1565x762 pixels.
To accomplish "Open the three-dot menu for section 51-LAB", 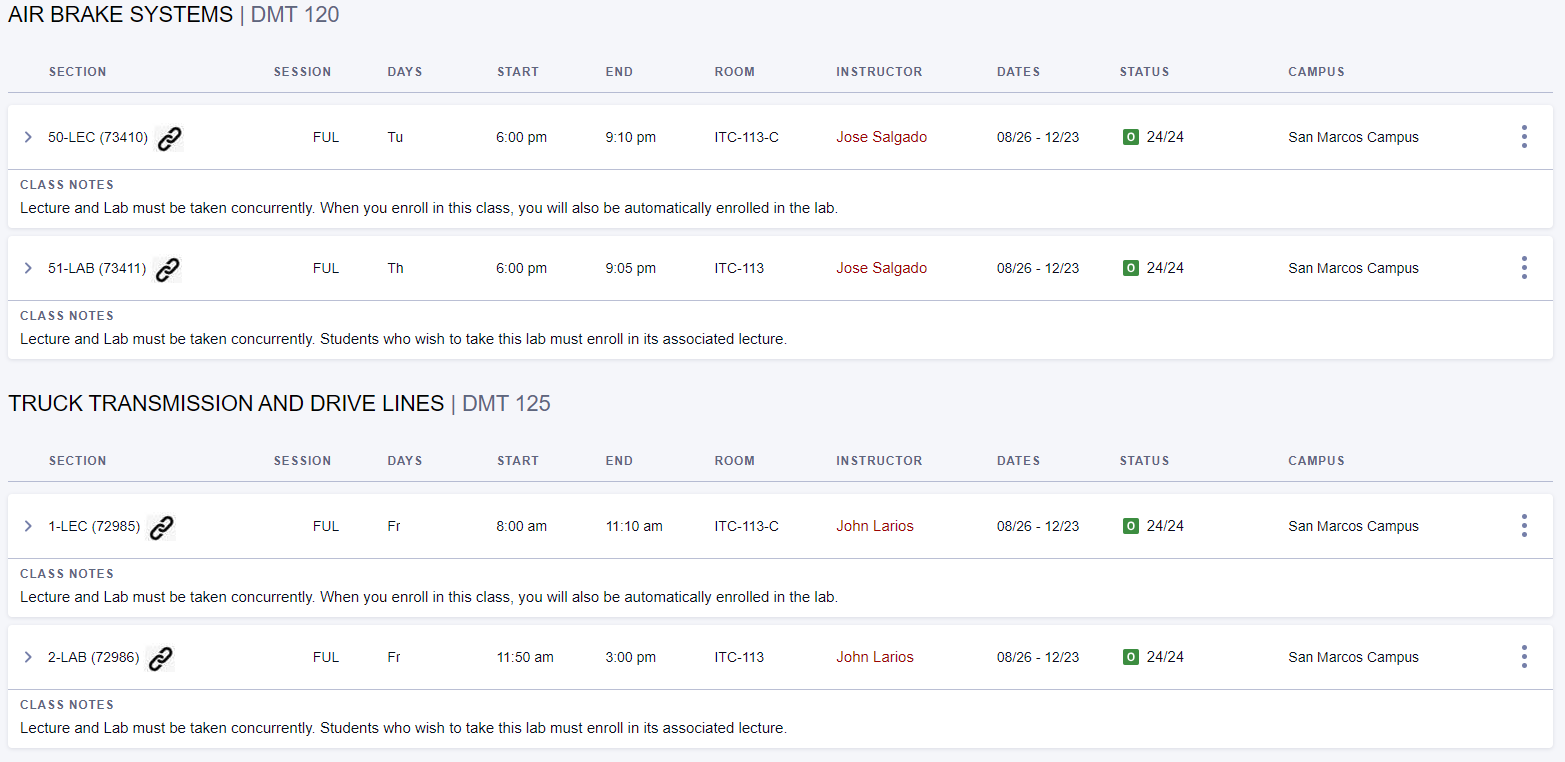I will 1524,268.
